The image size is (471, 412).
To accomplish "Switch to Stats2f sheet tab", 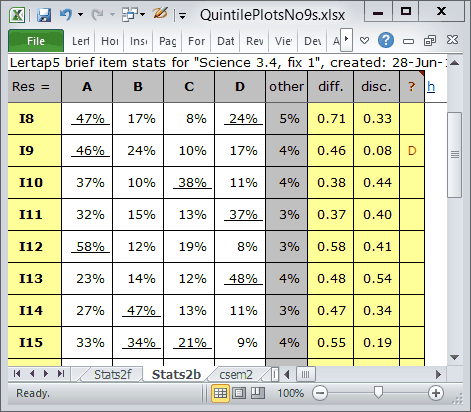I will click(113, 375).
